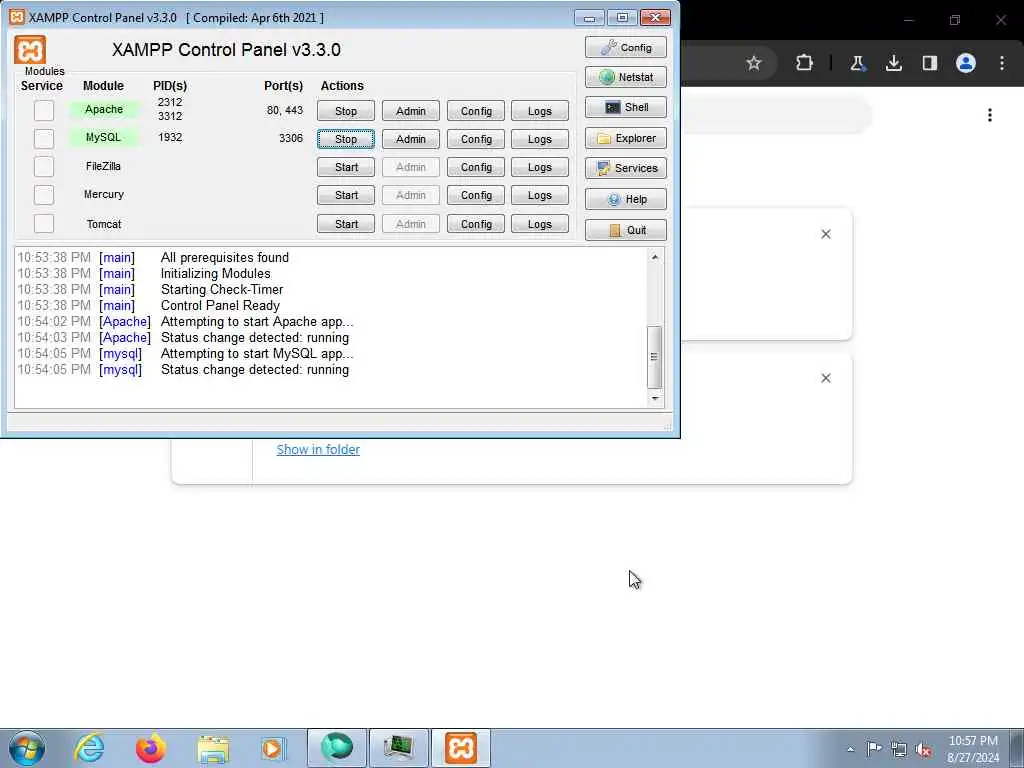Open Mercury Config
This screenshot has width=1024, height=768.
(476, 195)
